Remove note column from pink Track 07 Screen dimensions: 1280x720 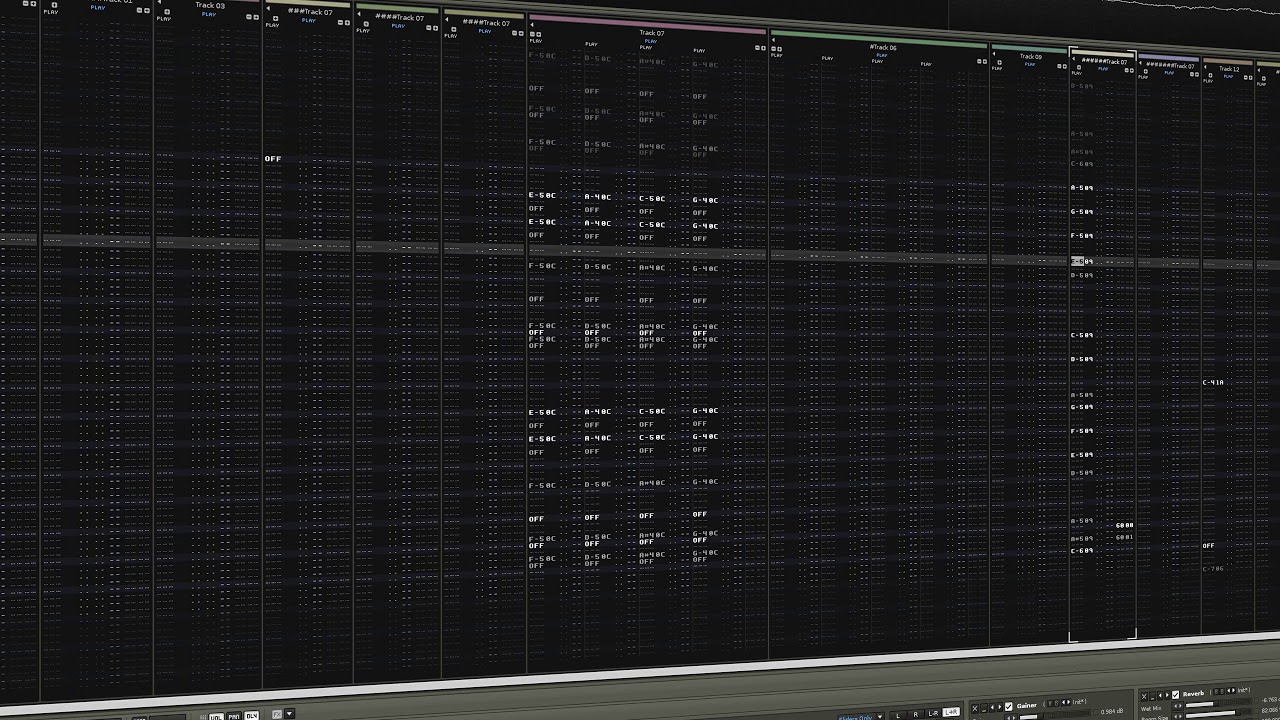[757, 48]
